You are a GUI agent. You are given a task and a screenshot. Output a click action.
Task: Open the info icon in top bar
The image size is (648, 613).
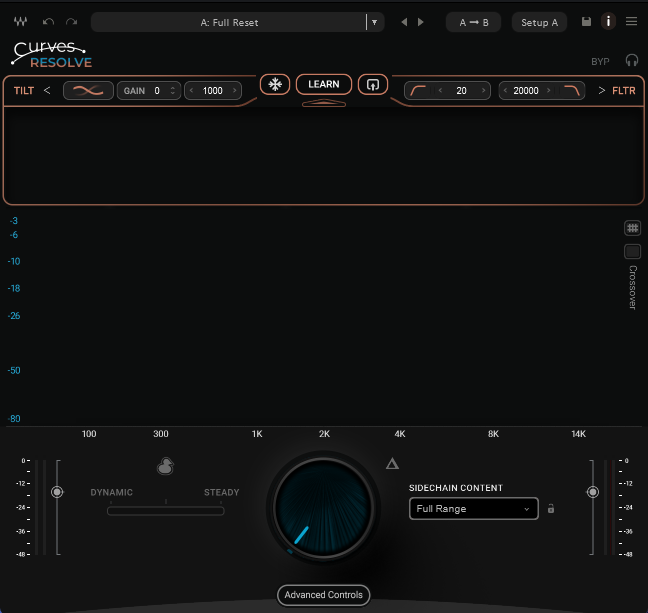[x=608, y=22]
